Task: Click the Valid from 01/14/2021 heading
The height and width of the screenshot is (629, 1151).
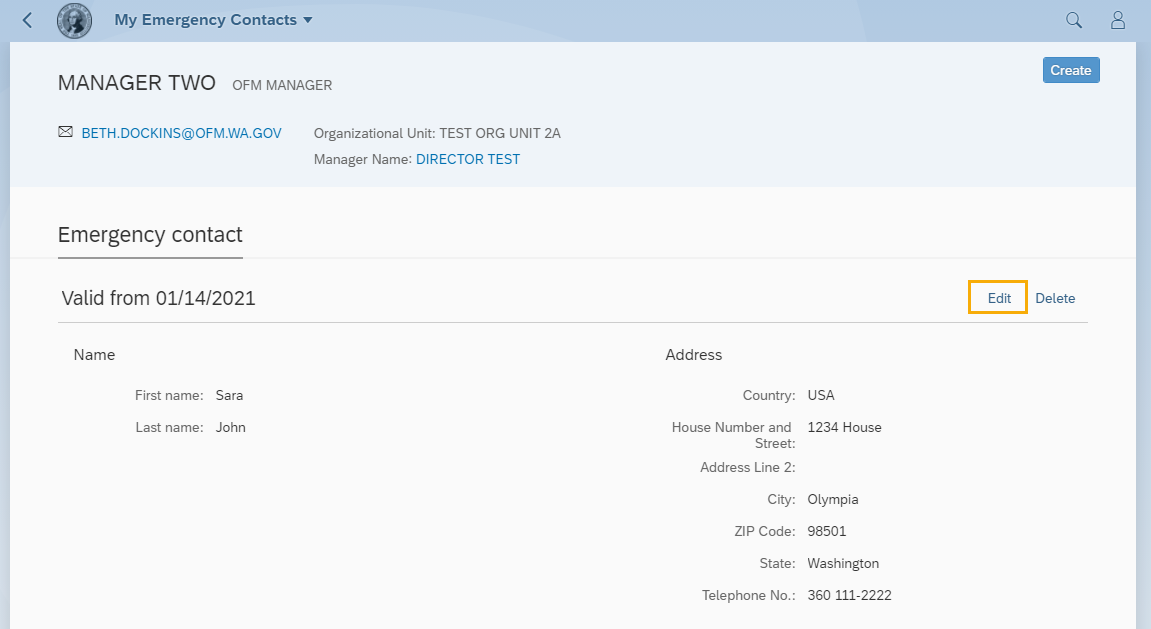Action: pos(158,298)
